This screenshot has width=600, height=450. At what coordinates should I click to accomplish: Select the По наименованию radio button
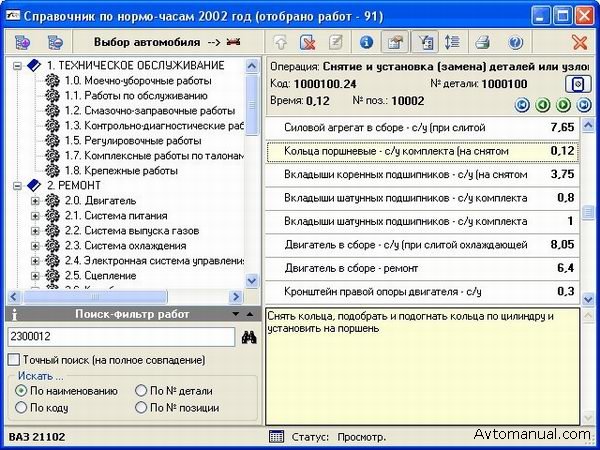21,391
